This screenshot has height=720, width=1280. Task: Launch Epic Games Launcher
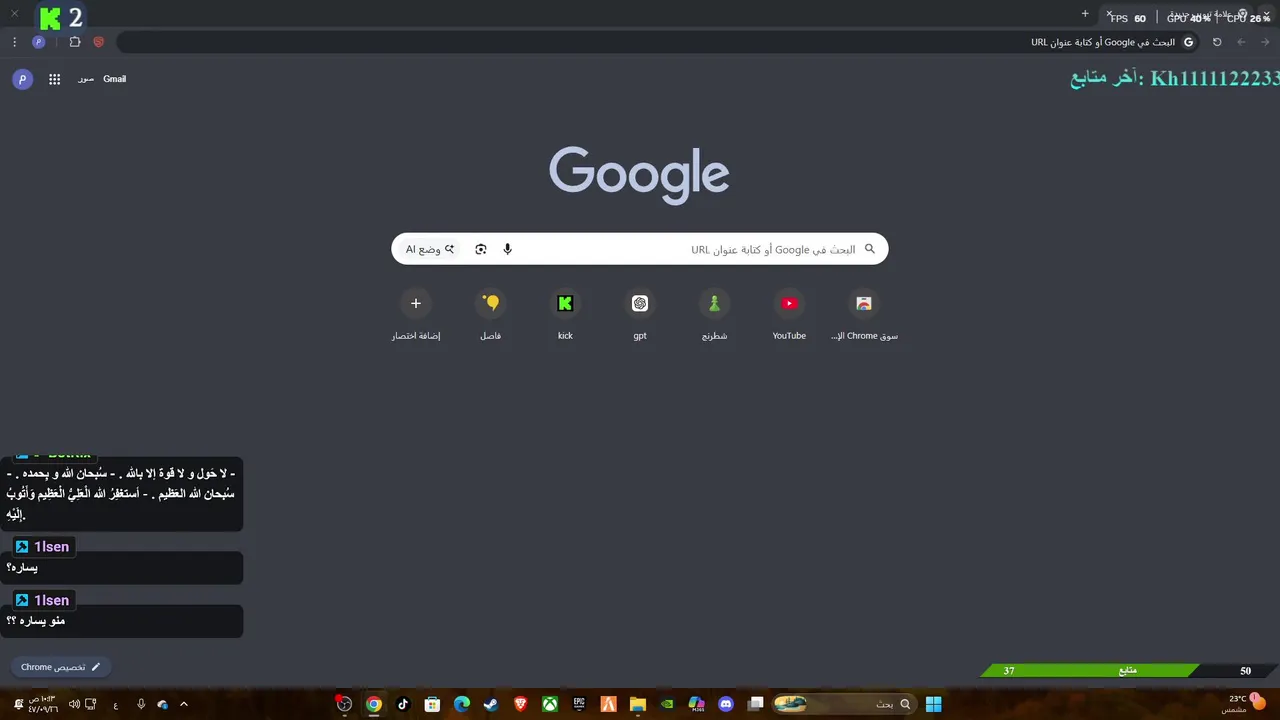(x=579, y=704)
